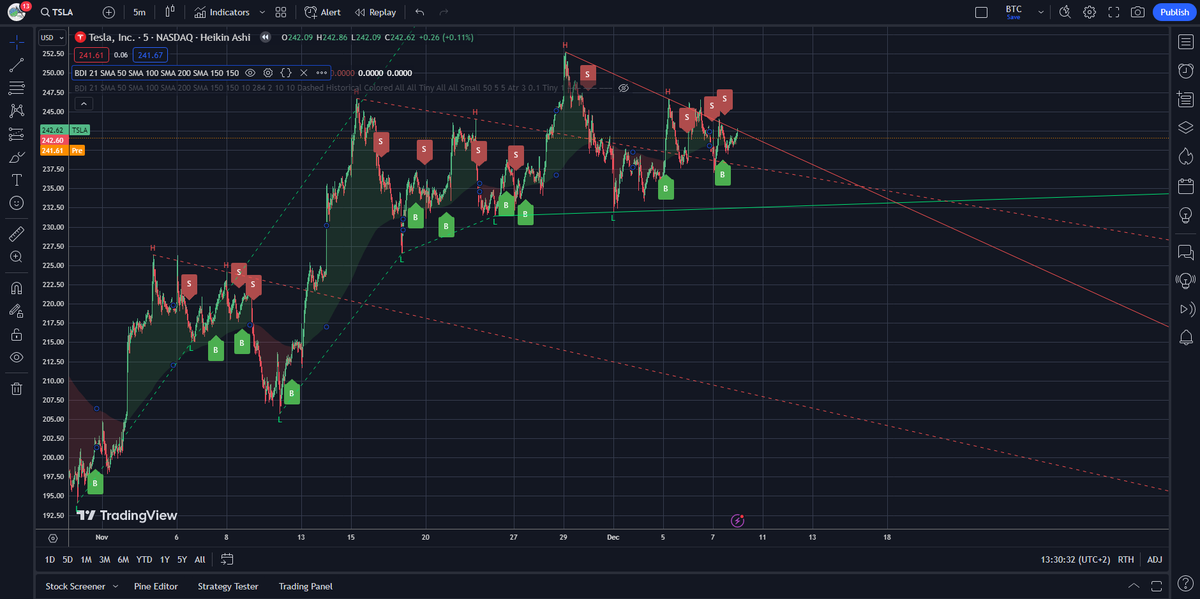This screenshot has width=1200, height=599.
Task: Toggle lock all drawing tools
Action: pyautogui.click(x=16, y=333)
